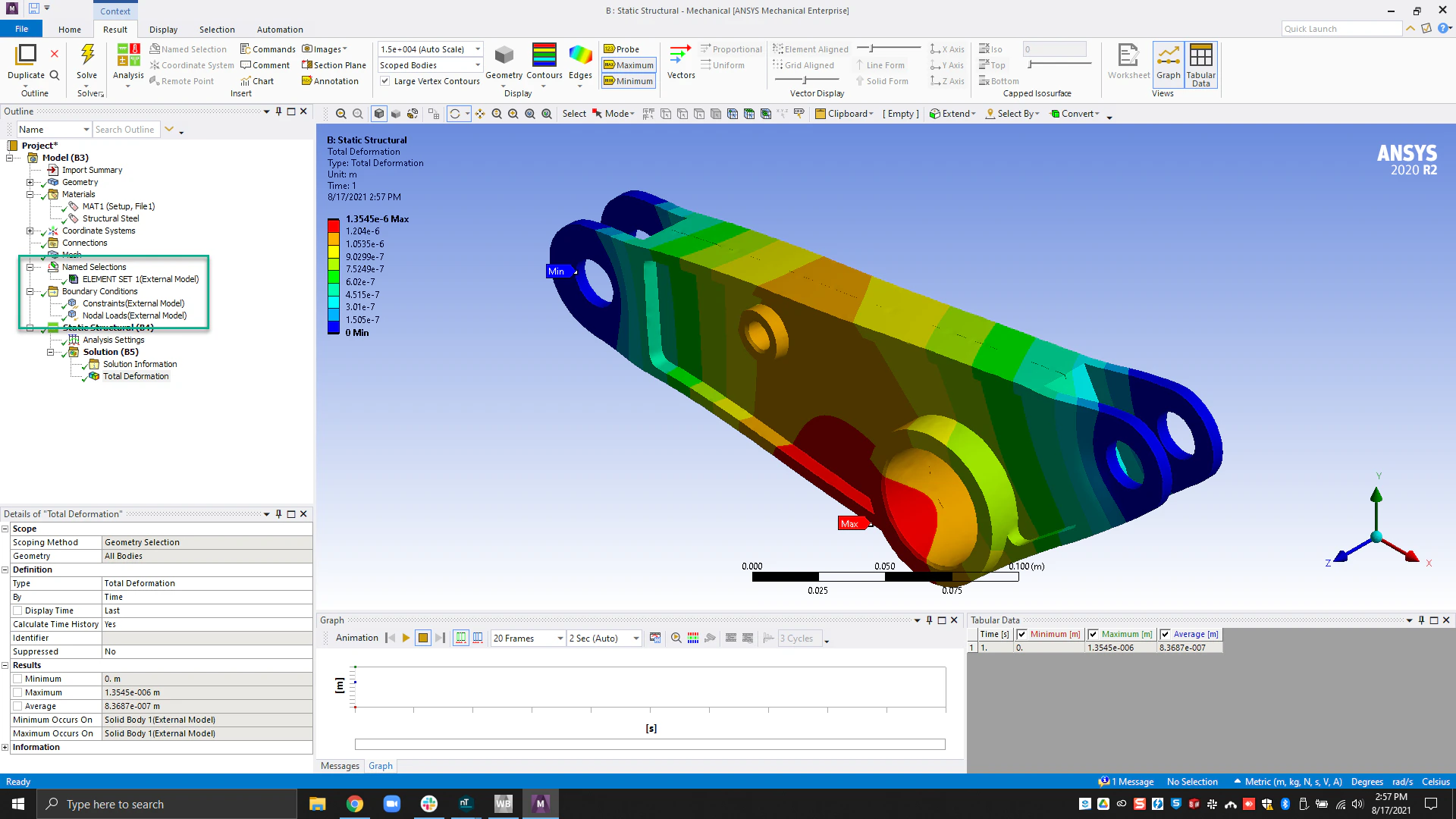This screenshot has height=819, width=1456.
Task: Open the Automation ribbon tab
Action: (279, 30)
